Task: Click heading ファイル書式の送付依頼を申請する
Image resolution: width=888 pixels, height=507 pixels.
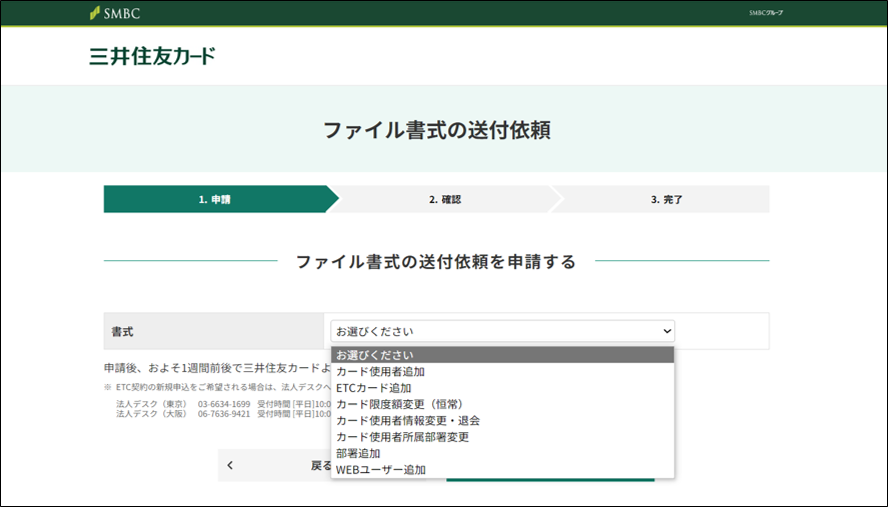Action: 436,262
